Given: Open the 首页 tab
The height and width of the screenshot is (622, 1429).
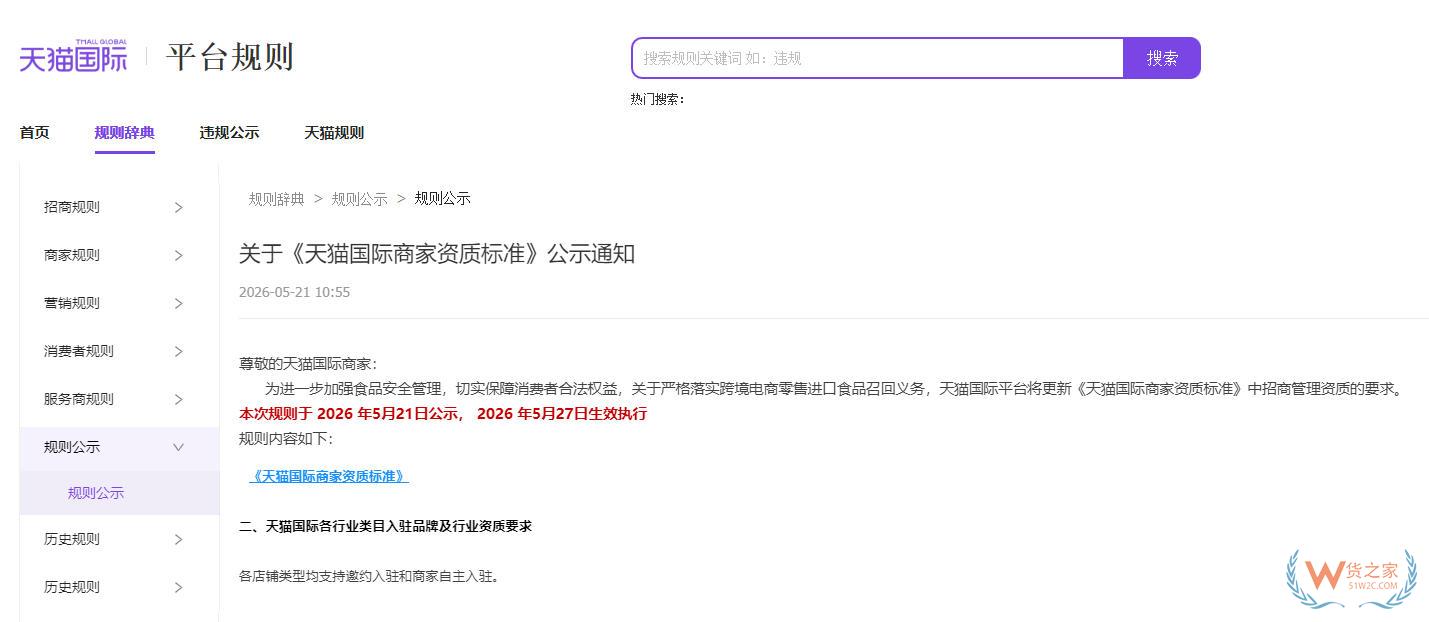Looking at the screenshot, I should point(35,132).
